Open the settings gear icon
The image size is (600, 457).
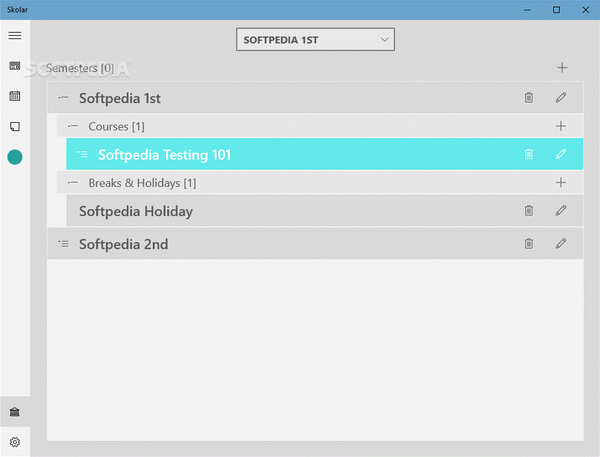15,442
